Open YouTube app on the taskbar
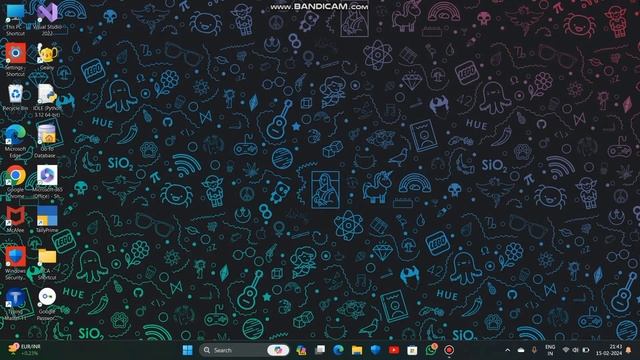Image resolution: width=640 pixels, height=360 pixels. (394, 350)
